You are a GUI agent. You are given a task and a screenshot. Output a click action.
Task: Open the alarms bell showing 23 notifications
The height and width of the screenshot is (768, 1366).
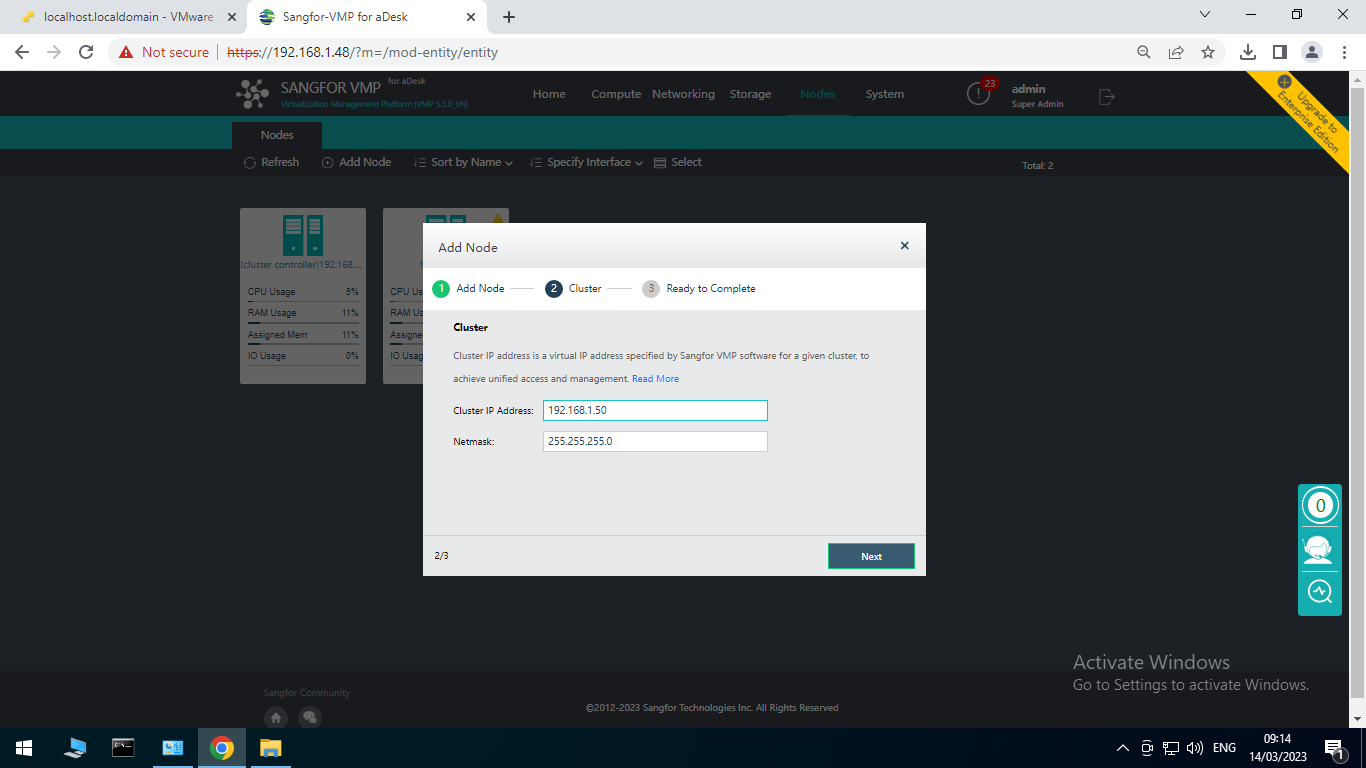(978, 93)
